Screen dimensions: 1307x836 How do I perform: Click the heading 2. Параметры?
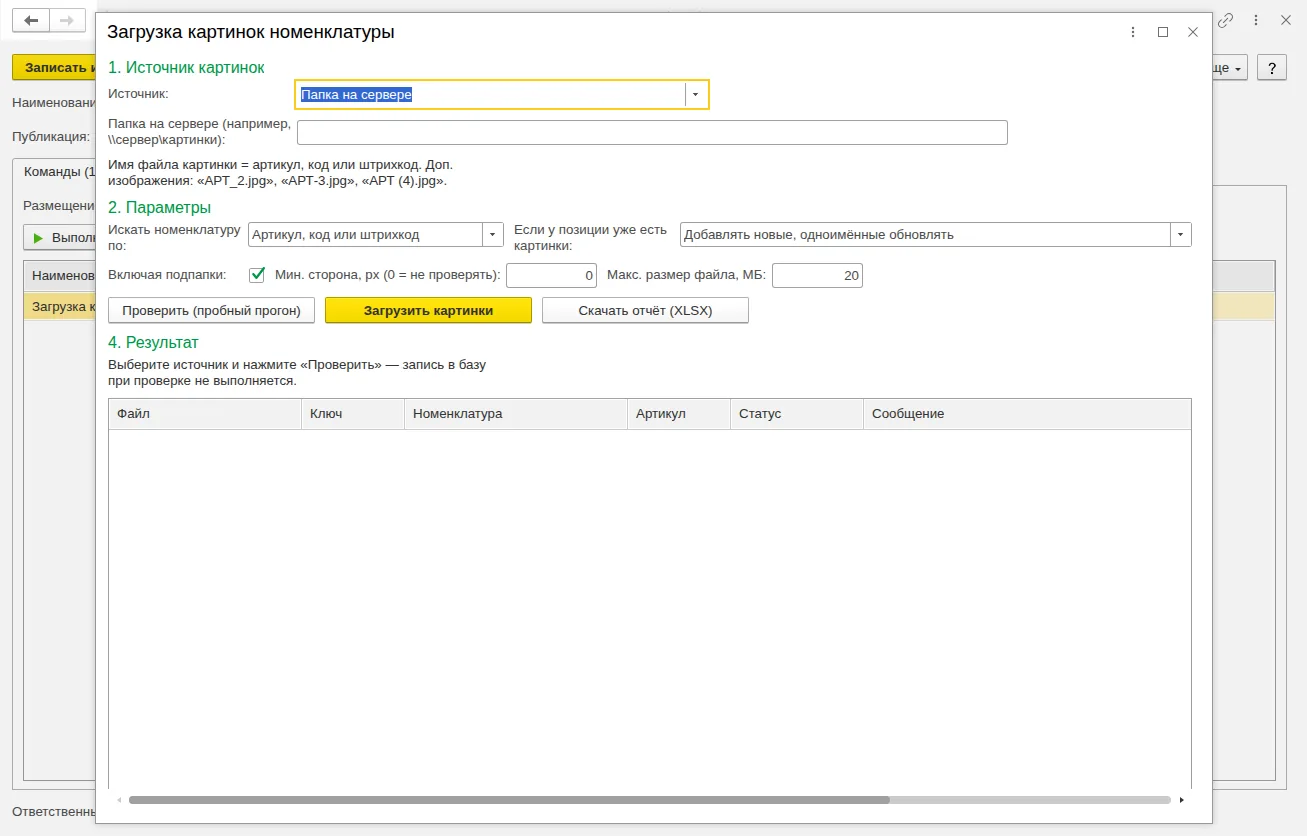click(x=159, y=207)
